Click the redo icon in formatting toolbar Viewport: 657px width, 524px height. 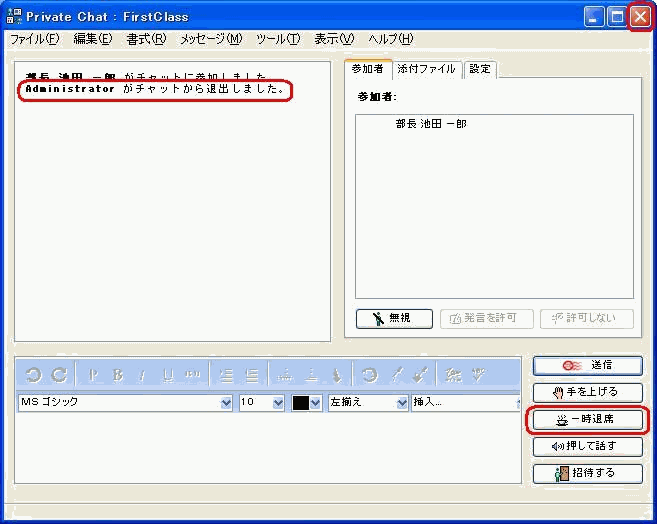[x=59, y=375]
